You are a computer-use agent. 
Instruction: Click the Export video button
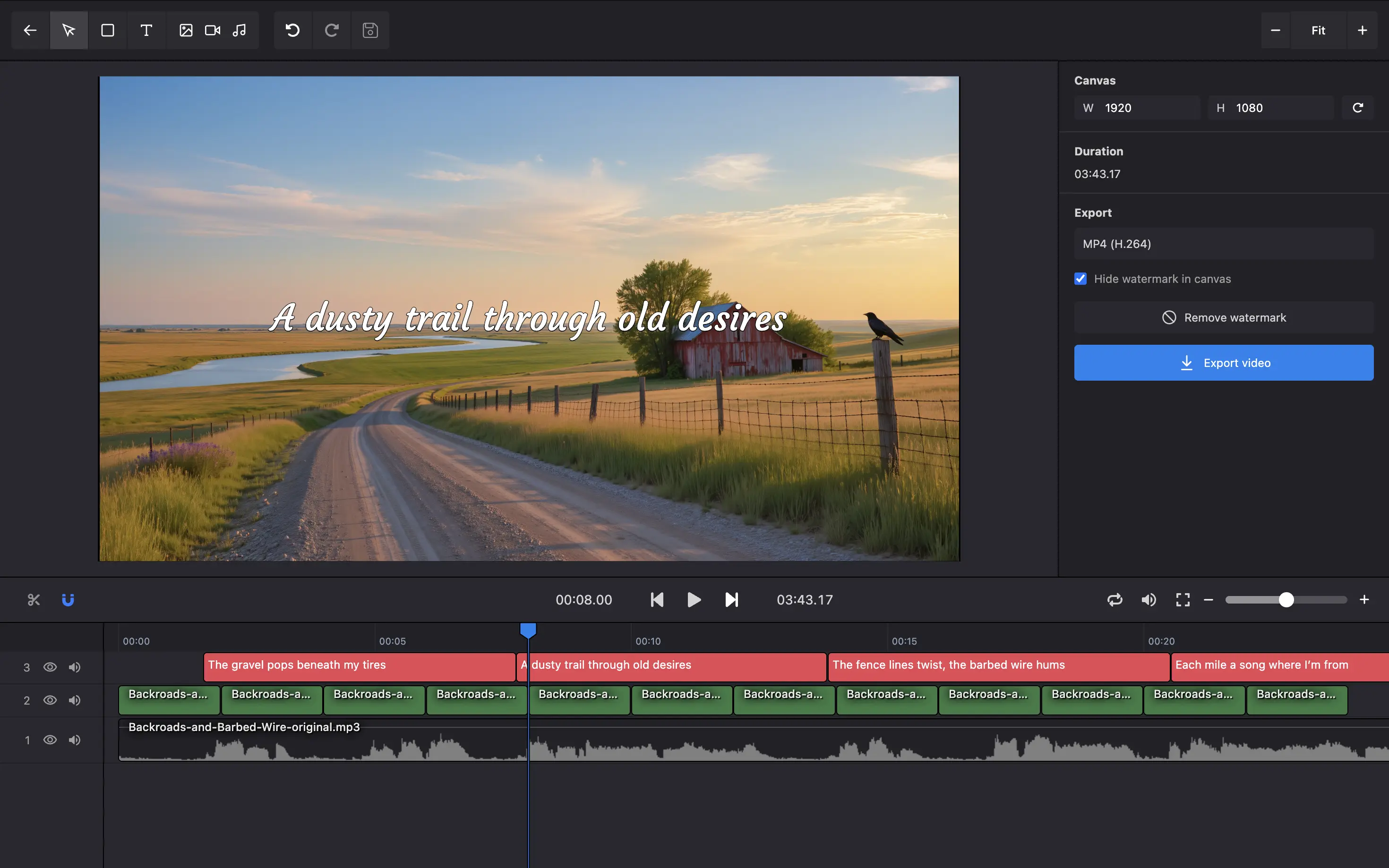coord(1223,362)
